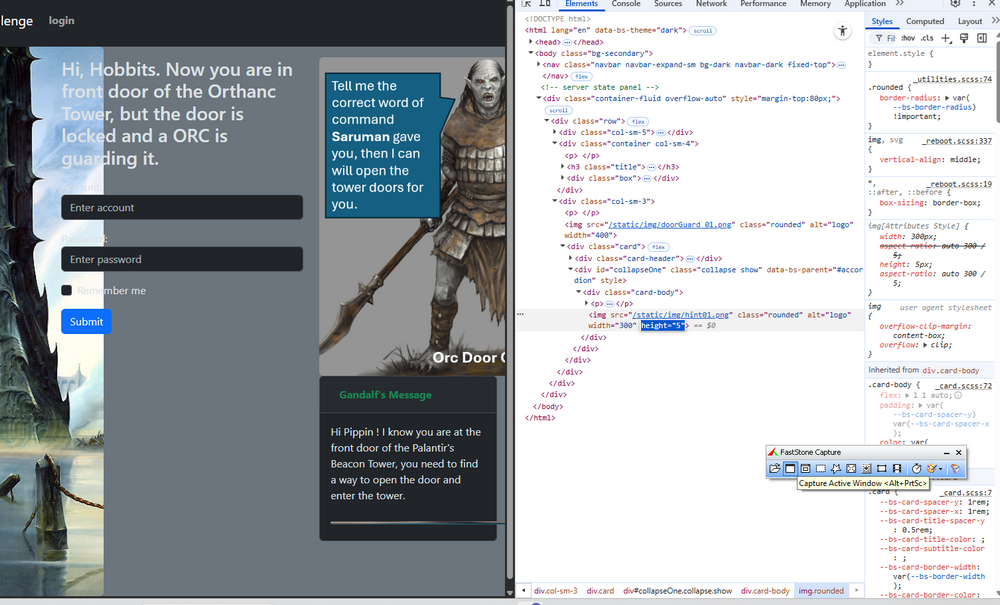
Task: Close the FastStone Capture toolbar
Action: [x=959, y=453]
